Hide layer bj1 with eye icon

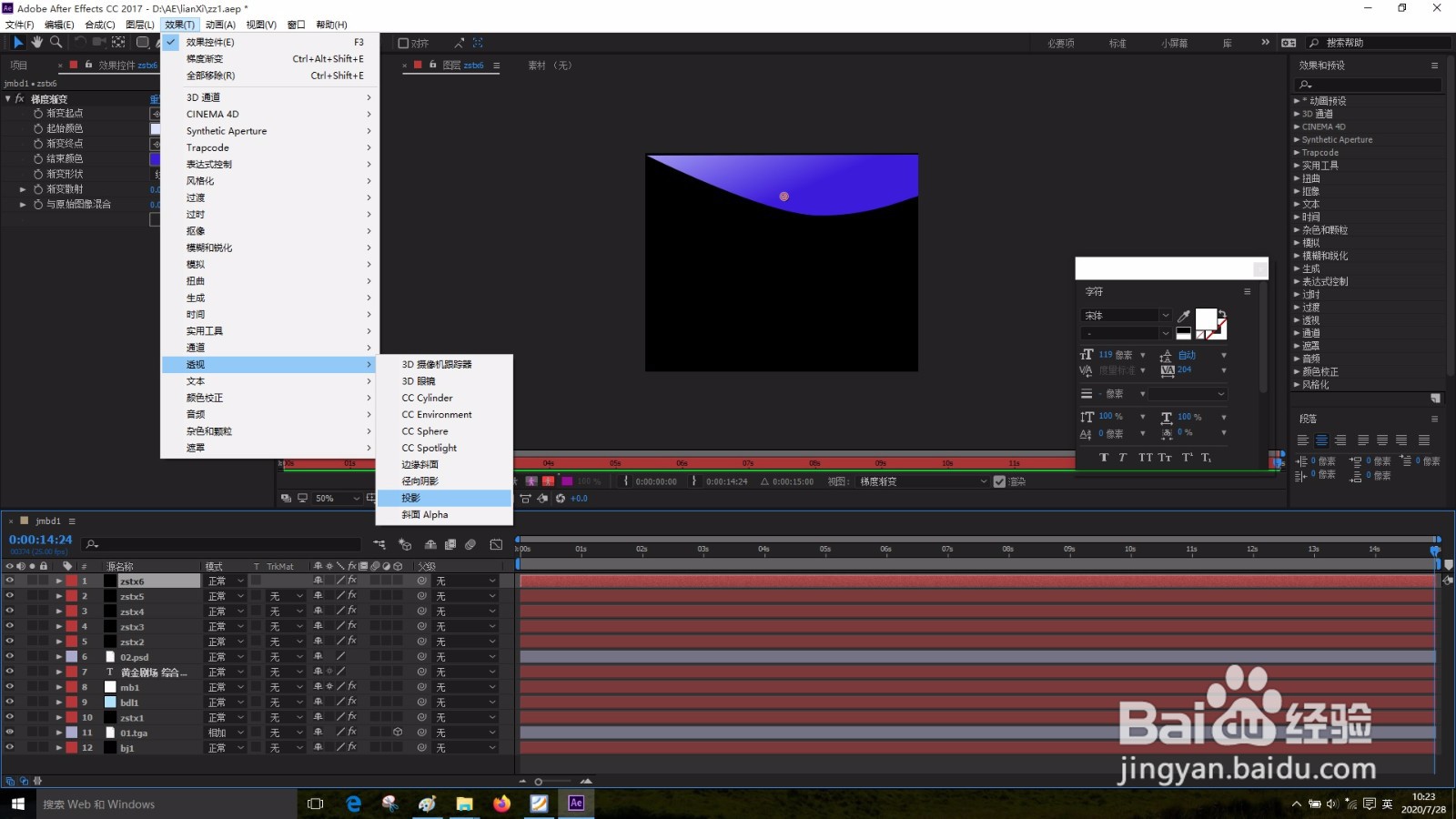(10, 747)
